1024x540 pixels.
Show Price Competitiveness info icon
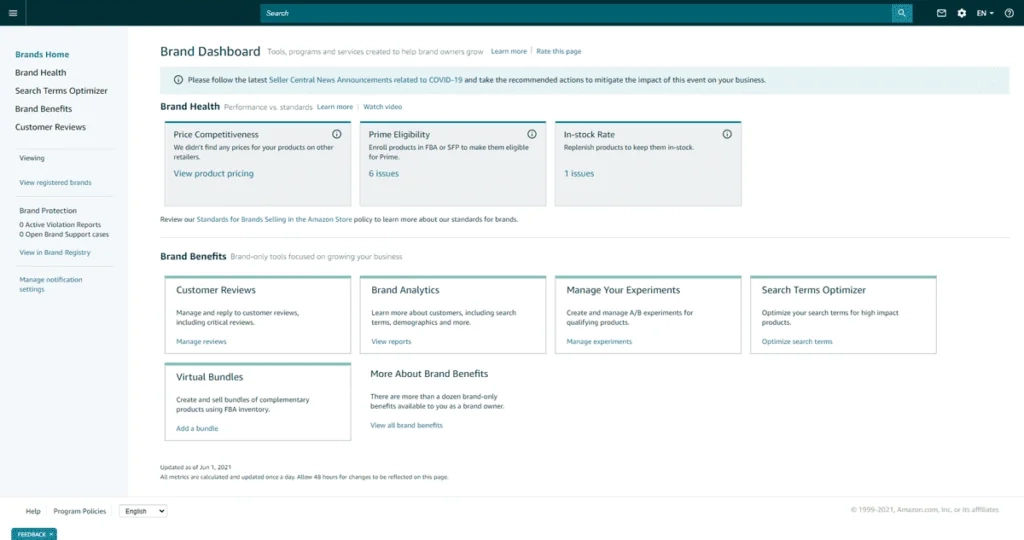point(336,134)
